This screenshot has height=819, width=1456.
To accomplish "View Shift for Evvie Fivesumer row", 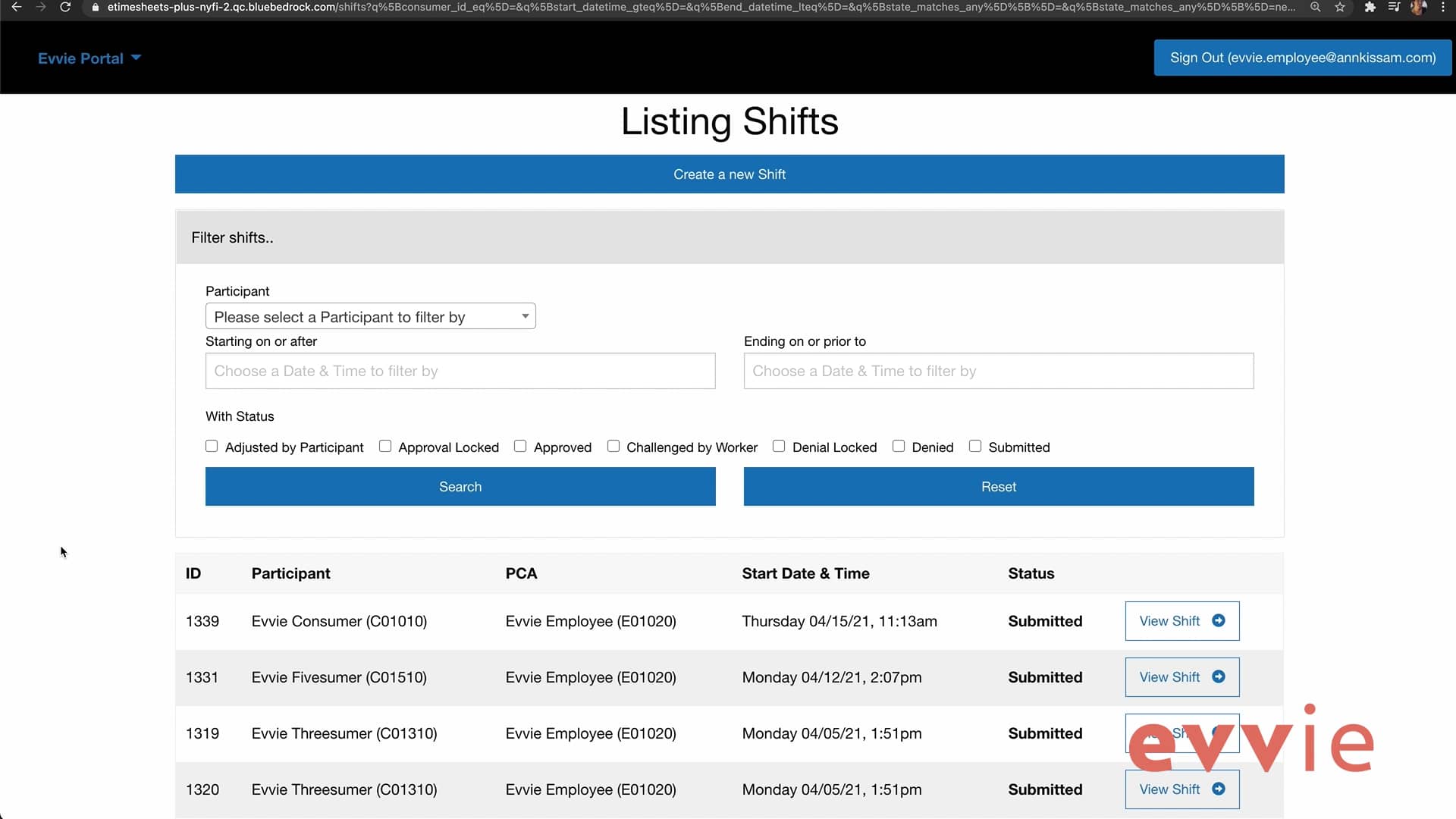I will tap(1181, 677).
